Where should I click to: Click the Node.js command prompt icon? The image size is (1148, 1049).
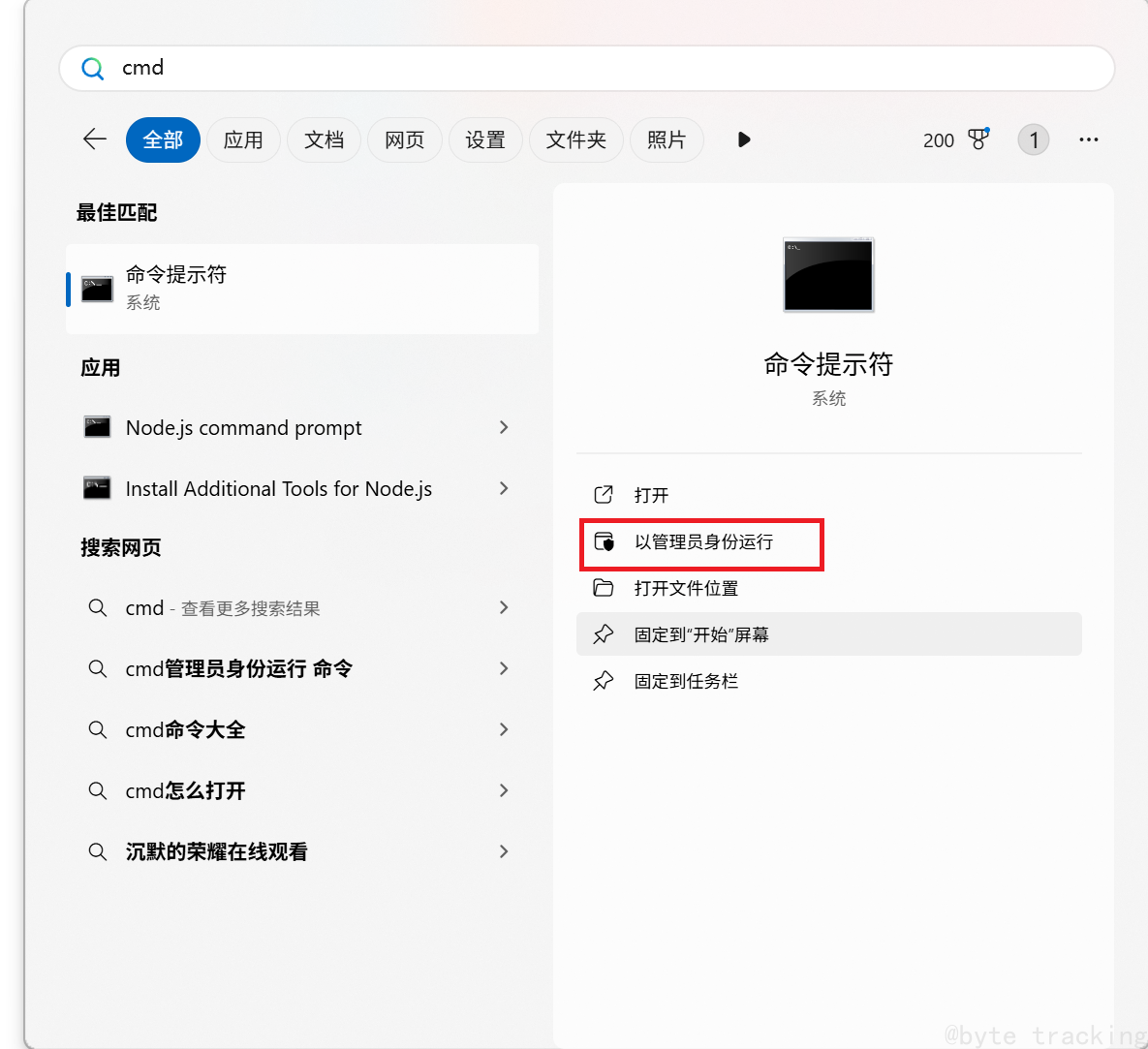[97, 427]
